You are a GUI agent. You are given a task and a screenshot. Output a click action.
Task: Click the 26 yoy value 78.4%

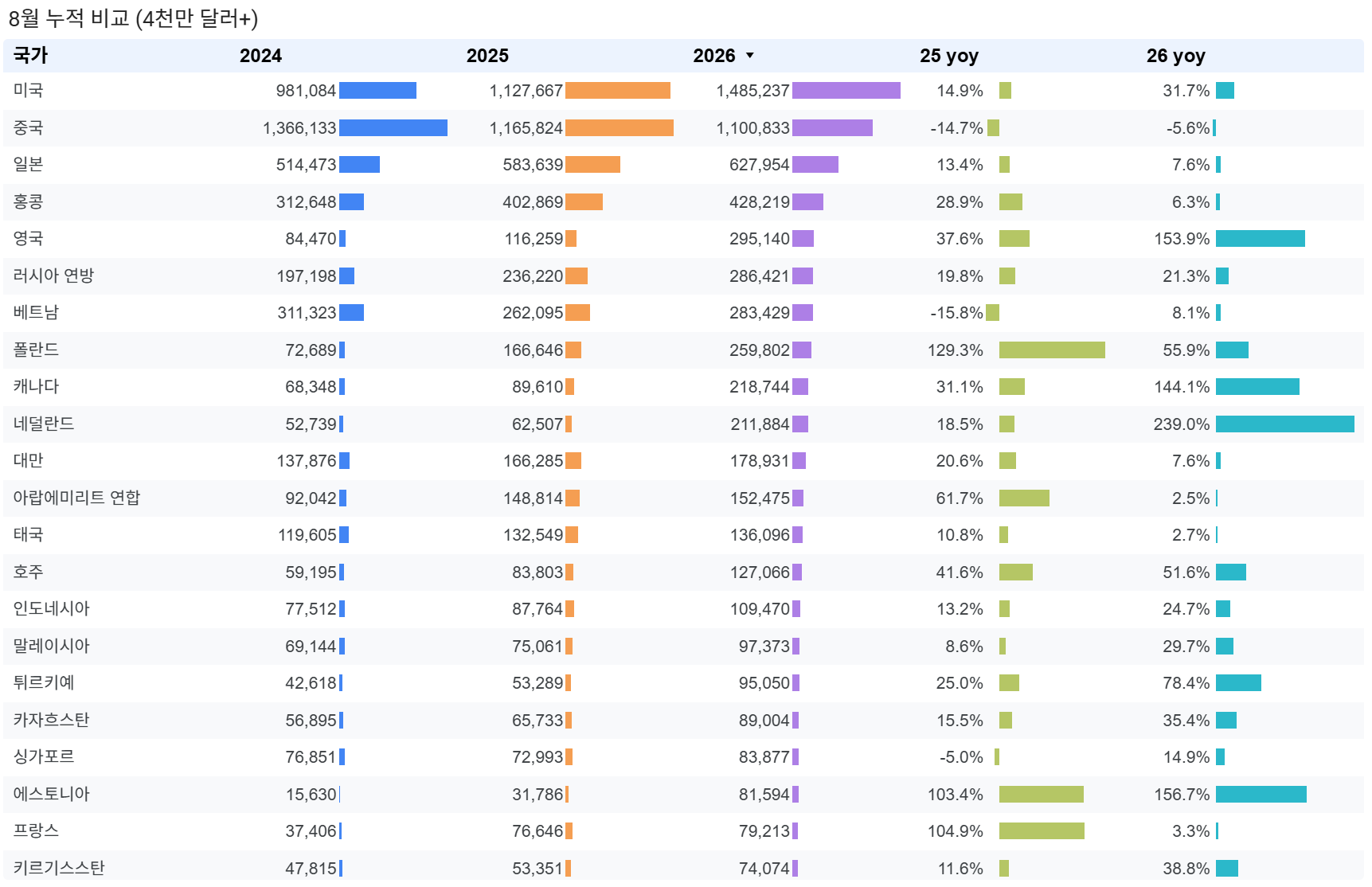click(x=1186, y=683)
